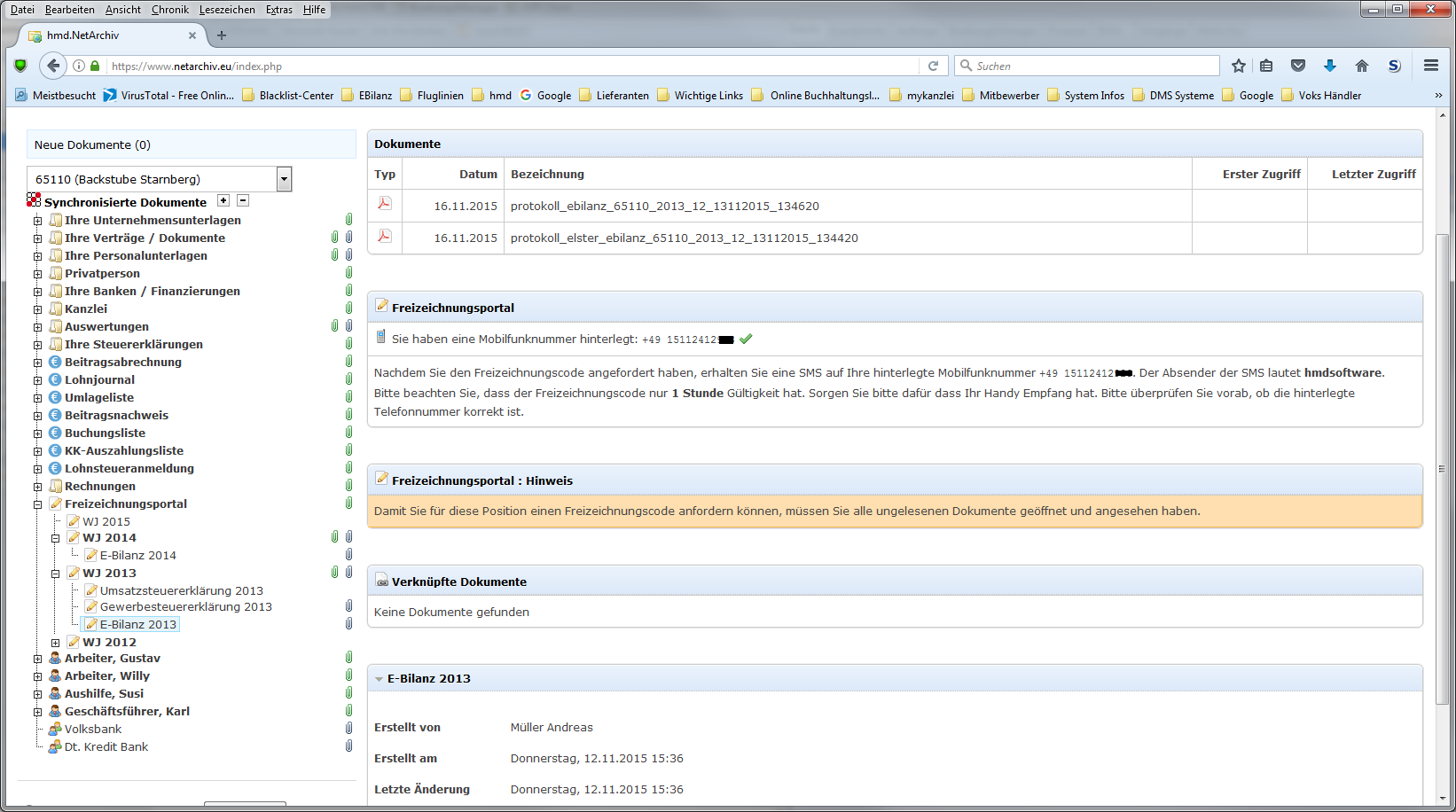The height and width of the screenshot is (812, 1456).
Task: Open the 65110 Backstube Starnberg client dropdown
Action: pyautogui.click(x=284, y=179)
